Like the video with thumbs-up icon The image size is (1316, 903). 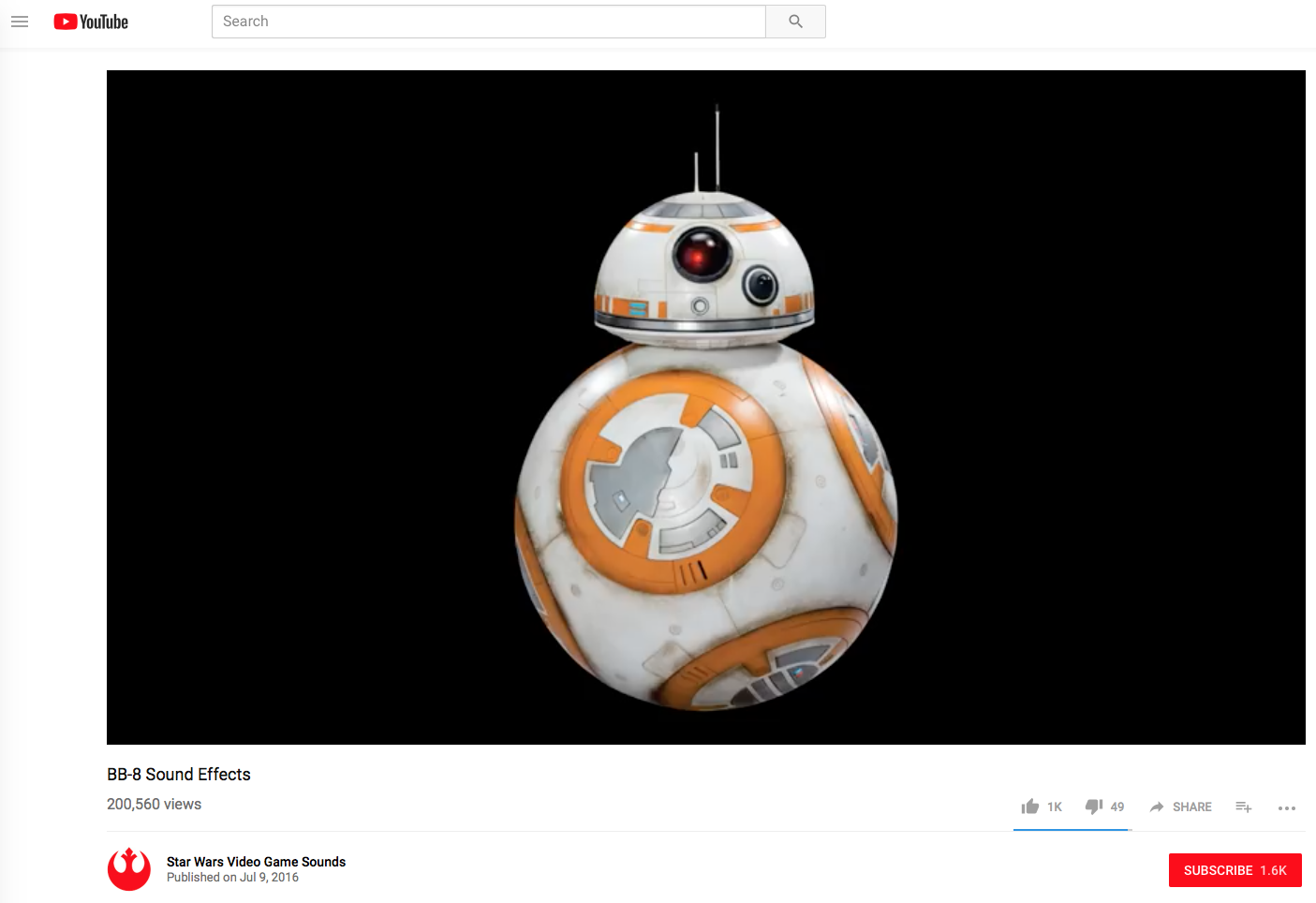point(1030,807)
